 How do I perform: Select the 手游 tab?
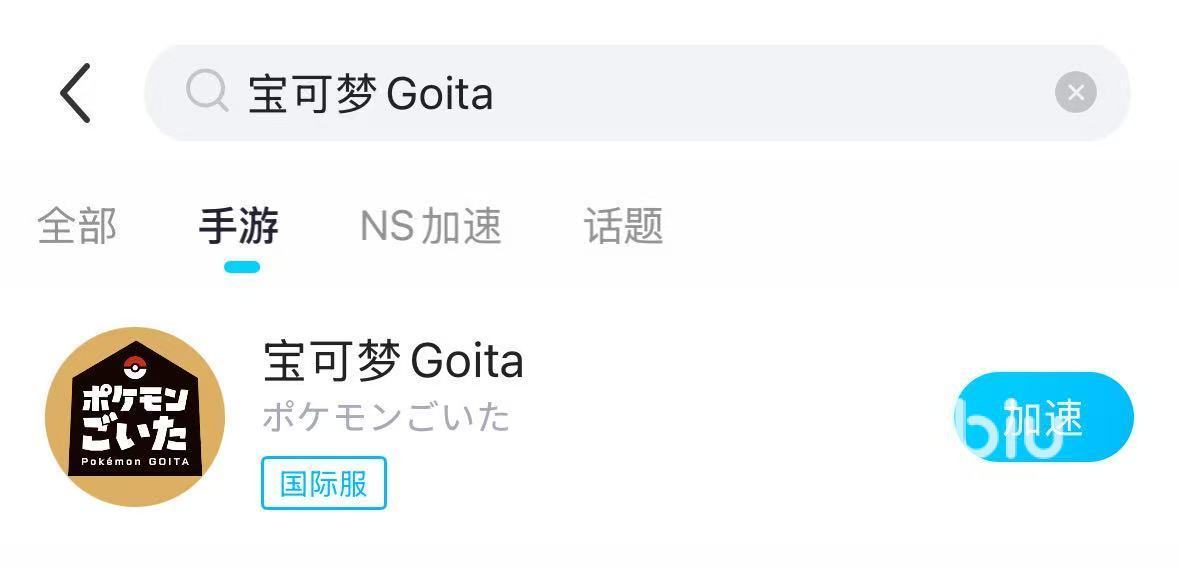click(x=239, y=226)
